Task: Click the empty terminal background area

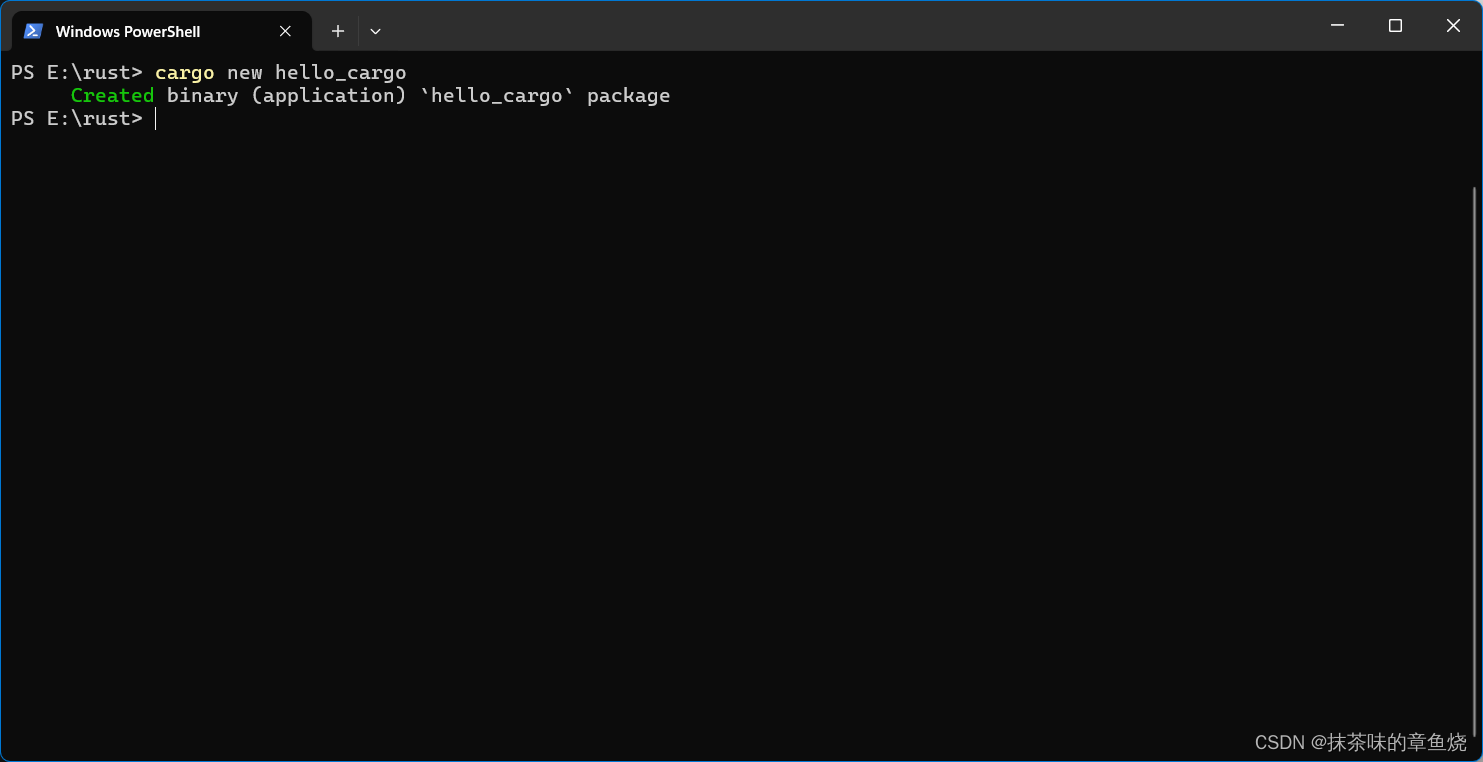Action: click(x=700, y=400)
